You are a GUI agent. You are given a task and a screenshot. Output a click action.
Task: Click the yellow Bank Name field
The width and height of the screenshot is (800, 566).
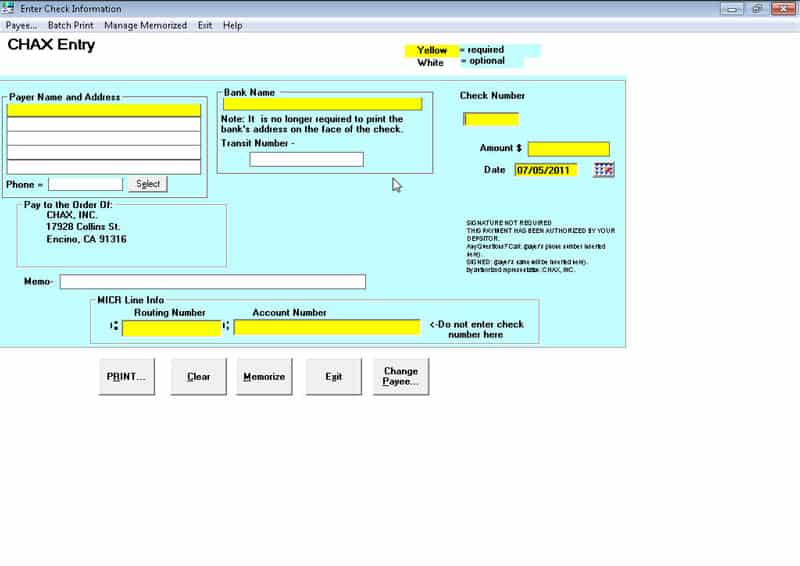pyautogui.click(x=322, y=104)
